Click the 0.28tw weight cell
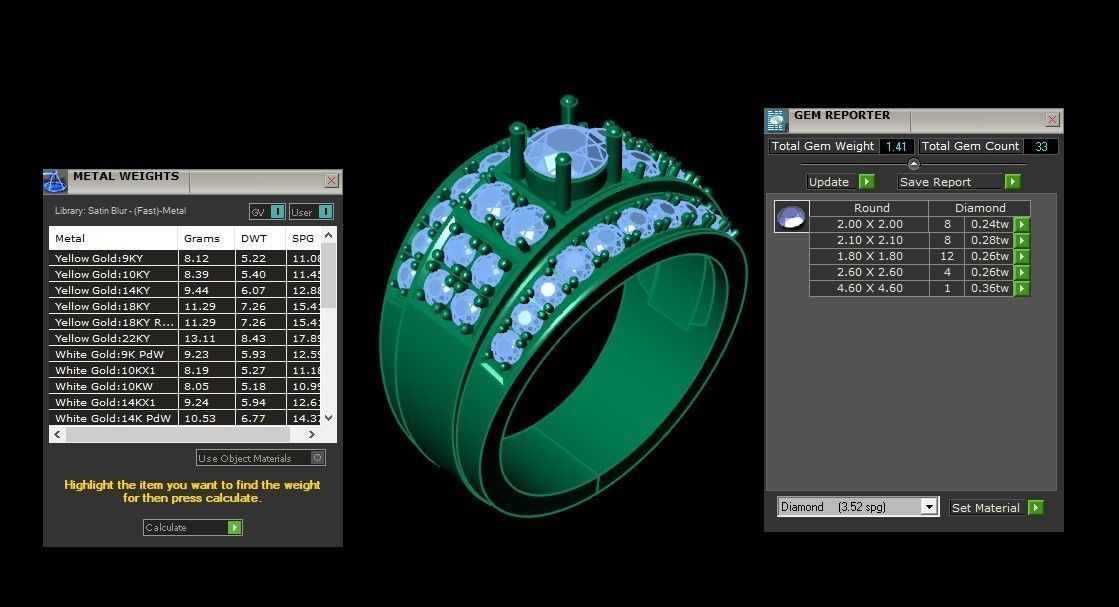The height and width of the screenshot is (607, 1119). (989, 240)
